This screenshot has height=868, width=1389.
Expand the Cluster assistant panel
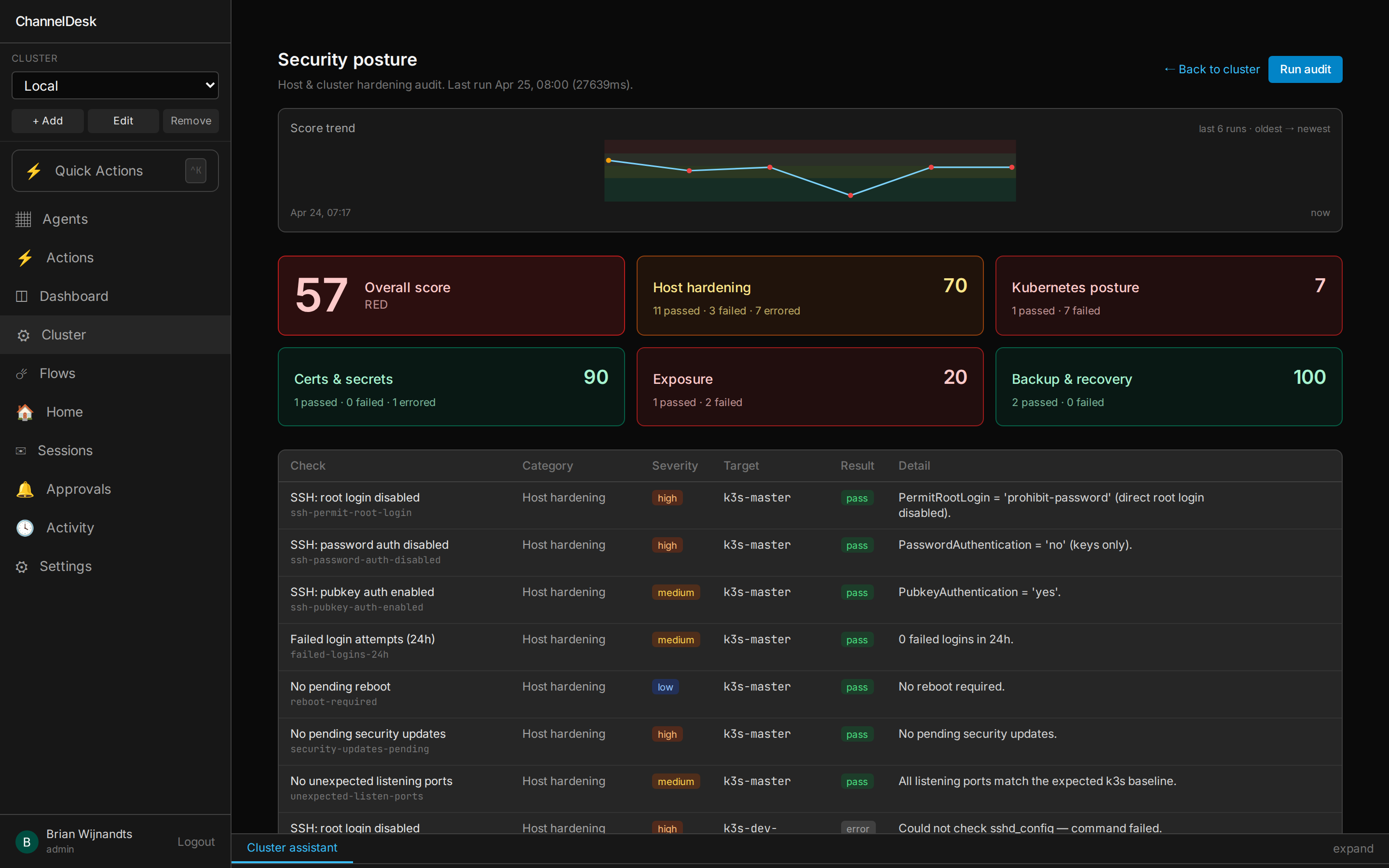tap(1353, 849)
